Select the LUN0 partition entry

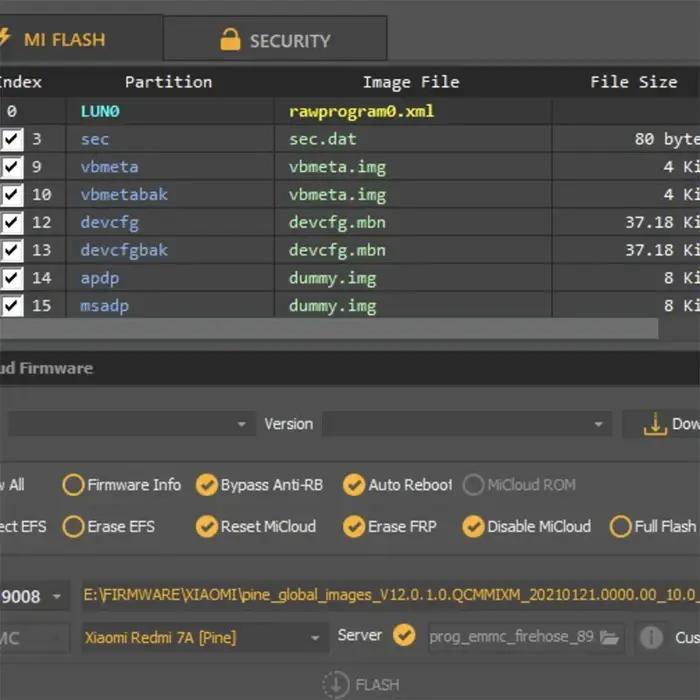pyautogui.click(x=100, y=111)
